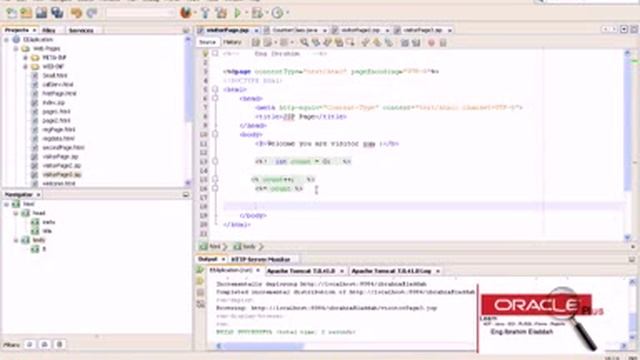Click the Save All toolbar icon
Viewport: 640px width, 360px height.
(57, 13)
